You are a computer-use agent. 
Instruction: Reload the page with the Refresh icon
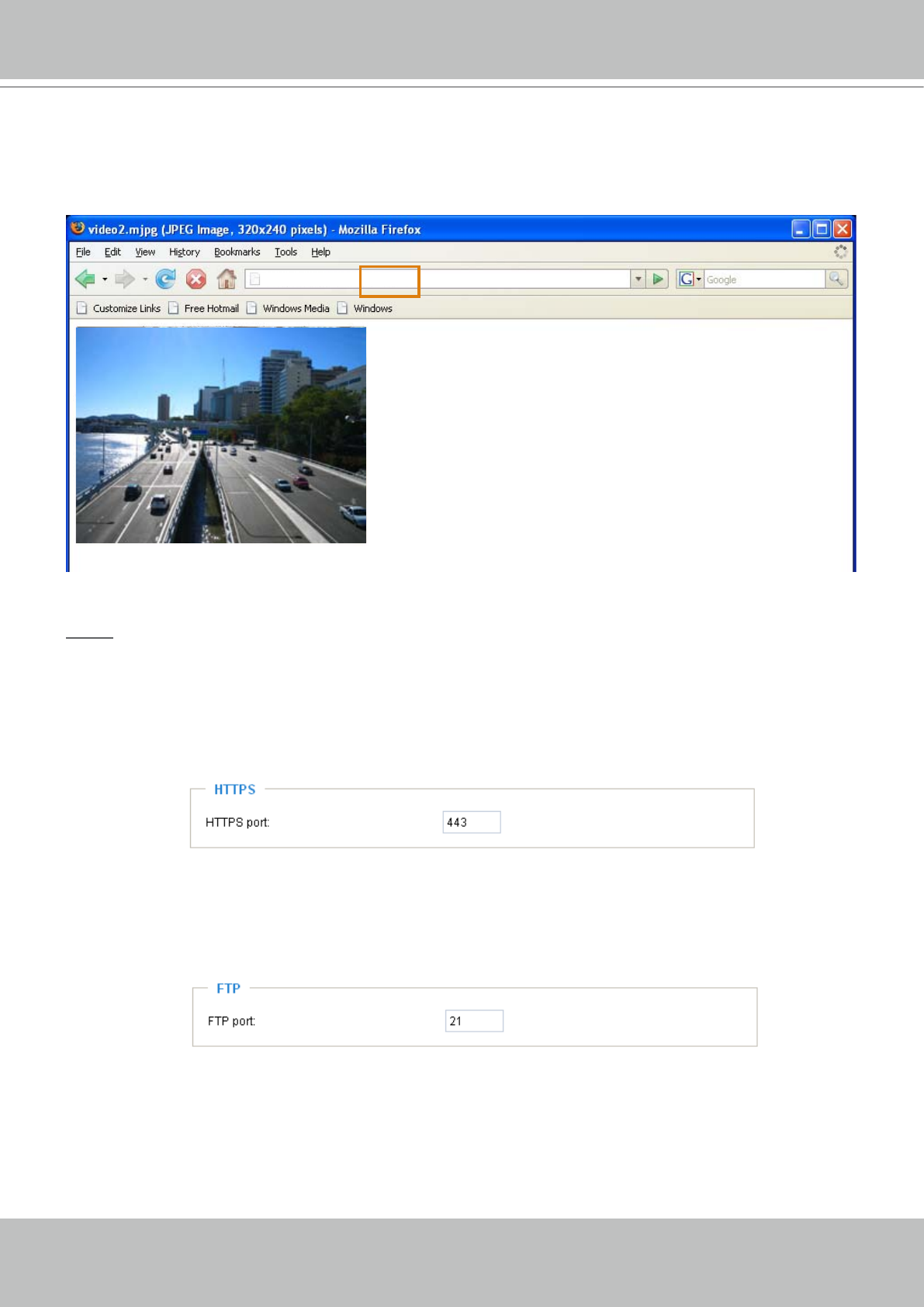click(165, 279)
